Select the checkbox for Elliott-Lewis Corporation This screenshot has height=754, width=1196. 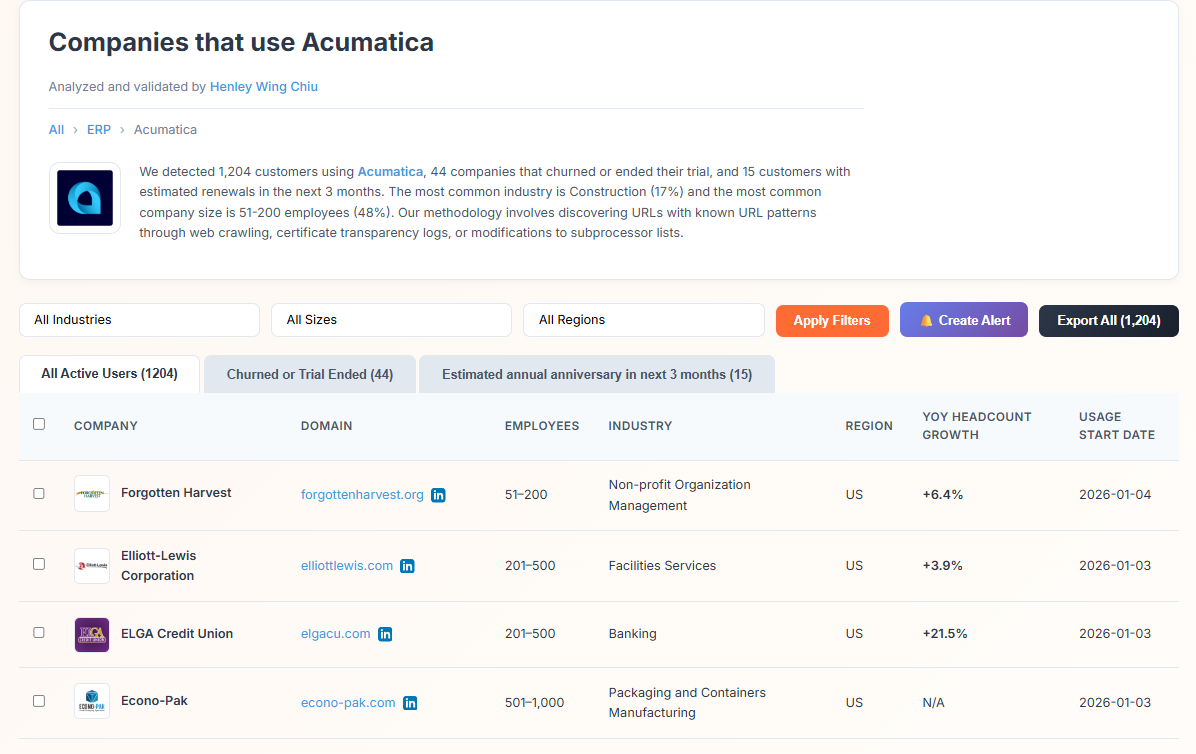click(39, 564)
